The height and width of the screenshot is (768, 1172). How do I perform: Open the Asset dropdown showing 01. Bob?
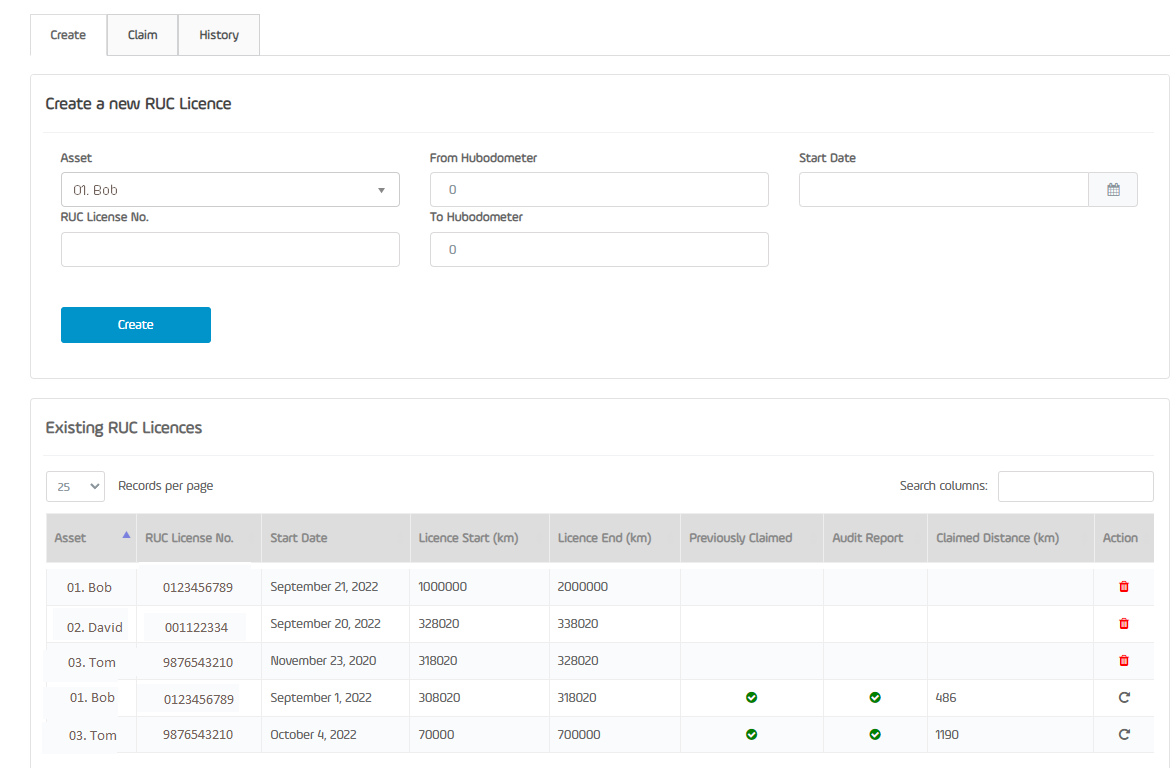230,190
